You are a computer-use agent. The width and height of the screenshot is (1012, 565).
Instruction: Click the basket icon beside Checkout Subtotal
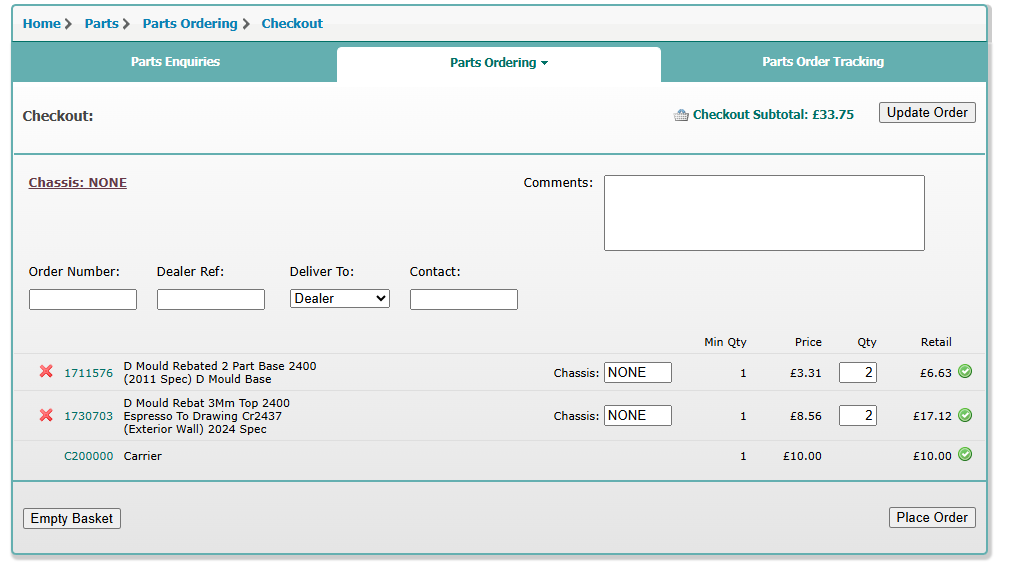(x=681, y=115)
